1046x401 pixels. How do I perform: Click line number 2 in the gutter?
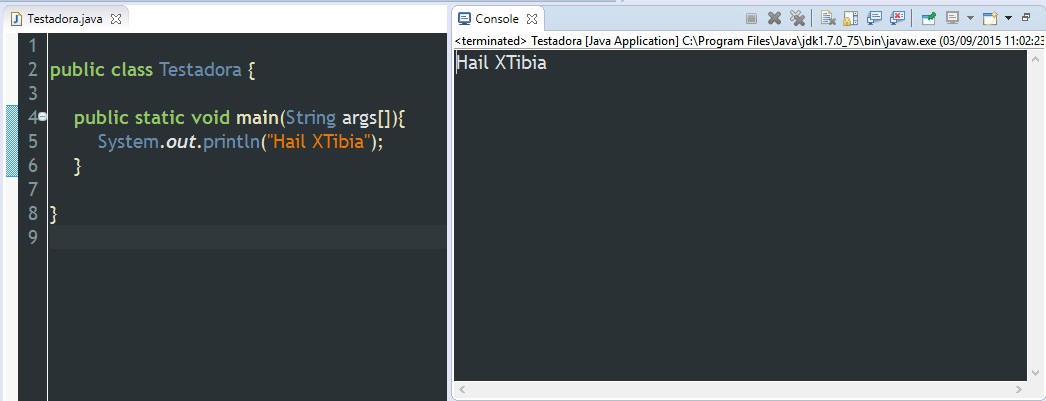pyautogui.click(x=33, y=69)
